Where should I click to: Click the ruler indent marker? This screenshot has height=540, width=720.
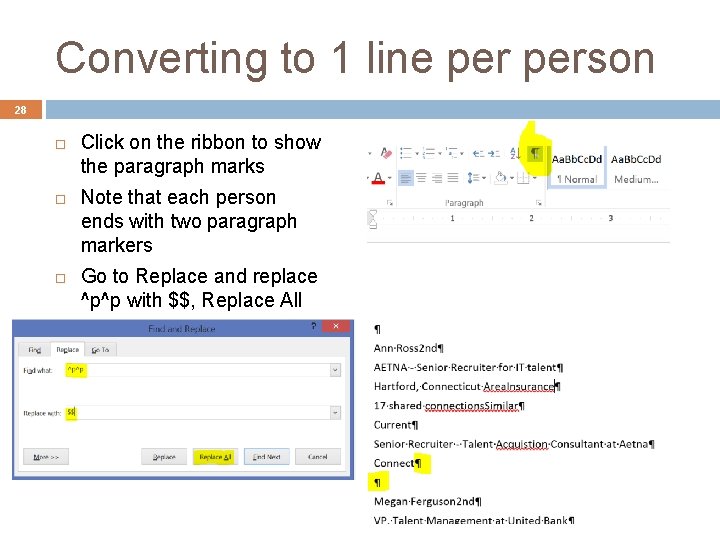373,219
